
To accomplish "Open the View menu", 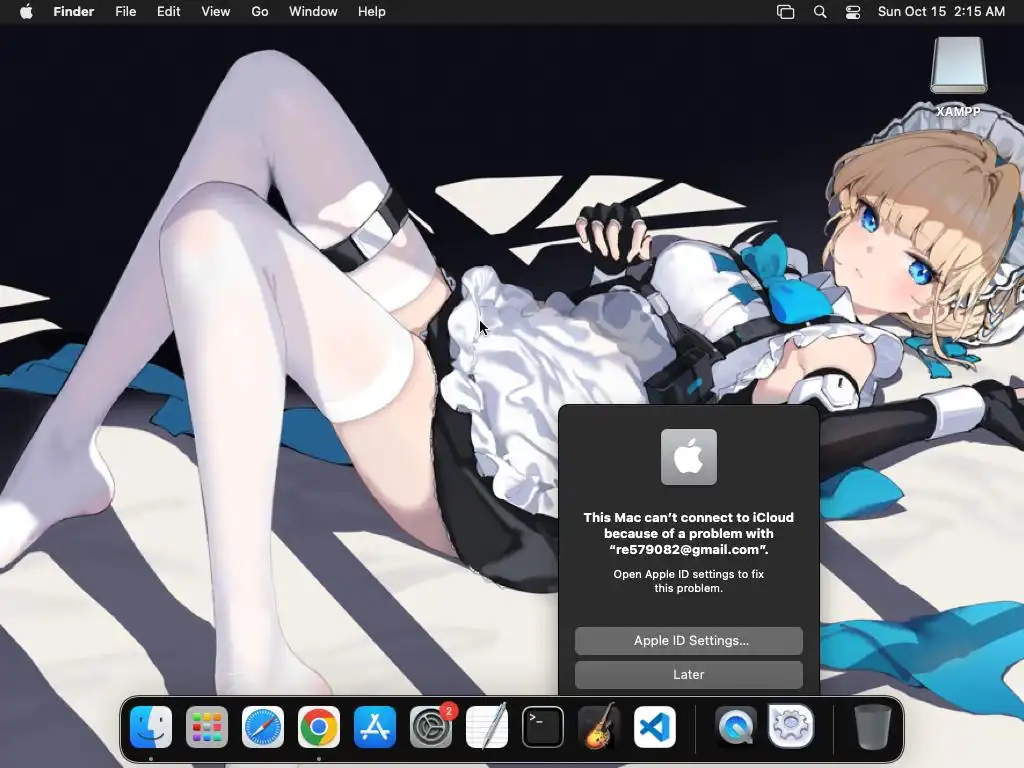I will click(216, 12).
